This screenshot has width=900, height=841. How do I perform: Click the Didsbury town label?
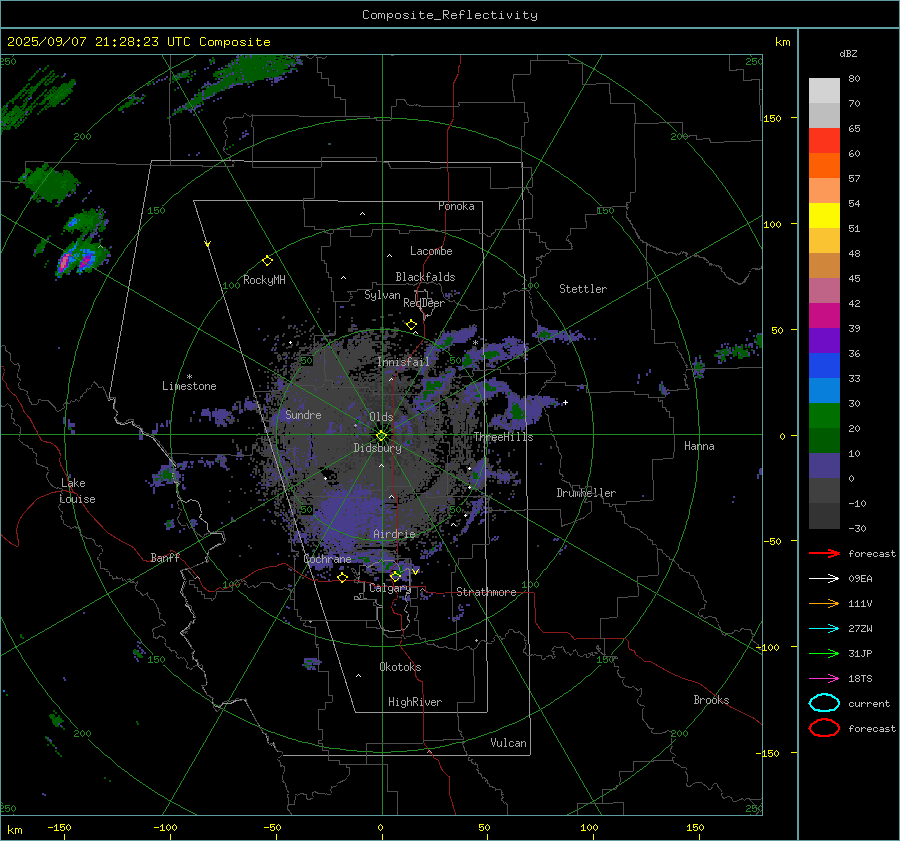(377, 448)
